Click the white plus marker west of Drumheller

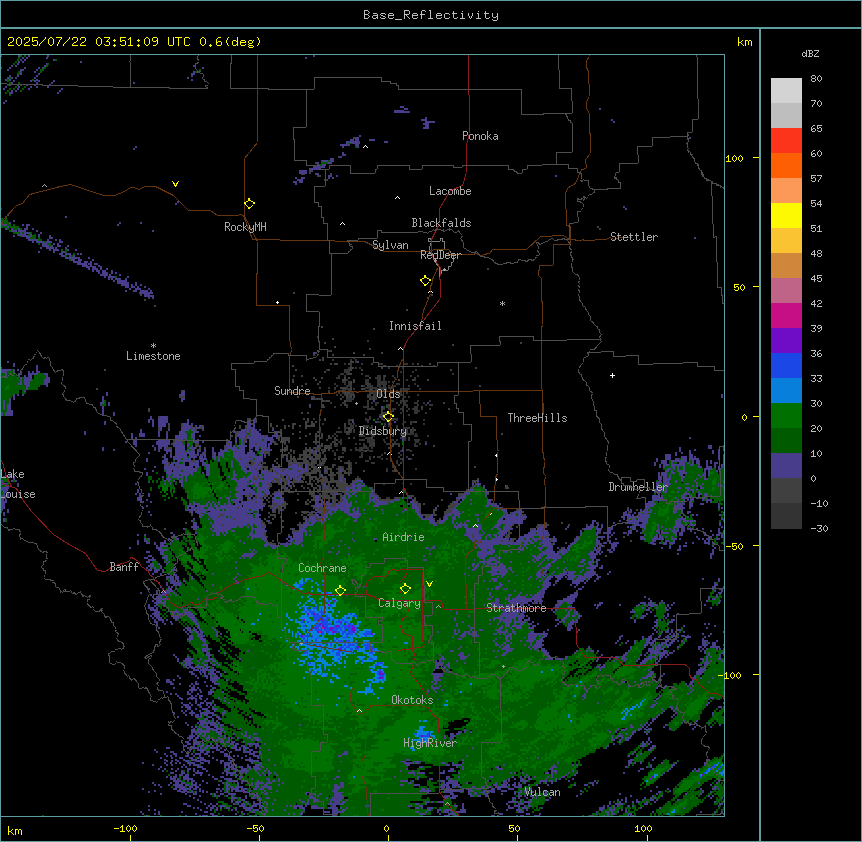click(612, 375)
